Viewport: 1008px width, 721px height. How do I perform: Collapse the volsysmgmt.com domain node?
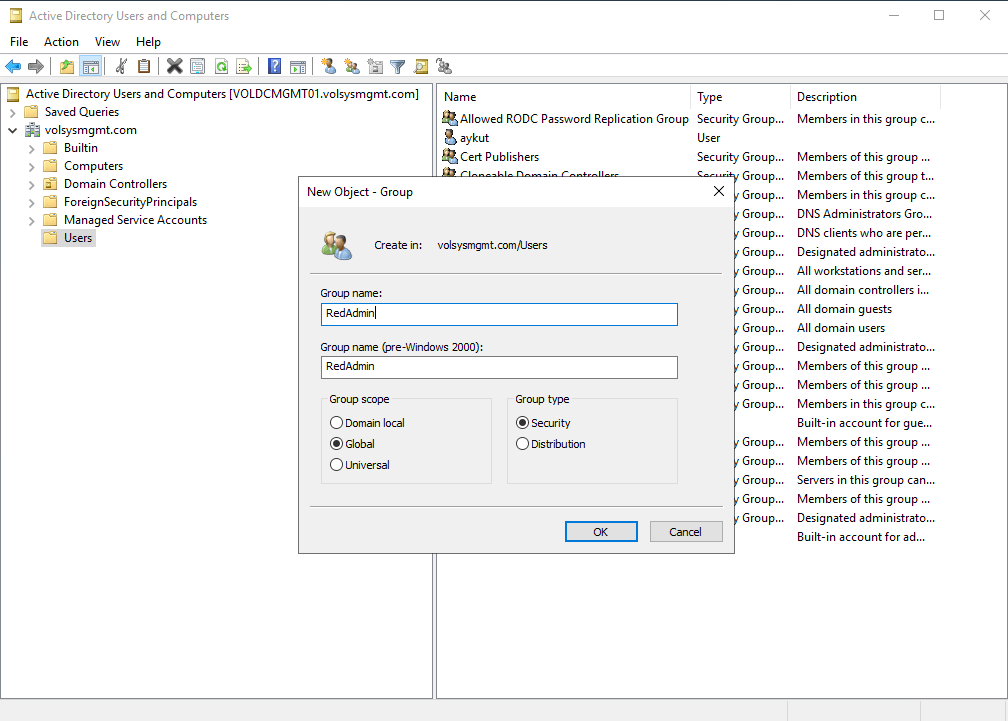[13, 130]
